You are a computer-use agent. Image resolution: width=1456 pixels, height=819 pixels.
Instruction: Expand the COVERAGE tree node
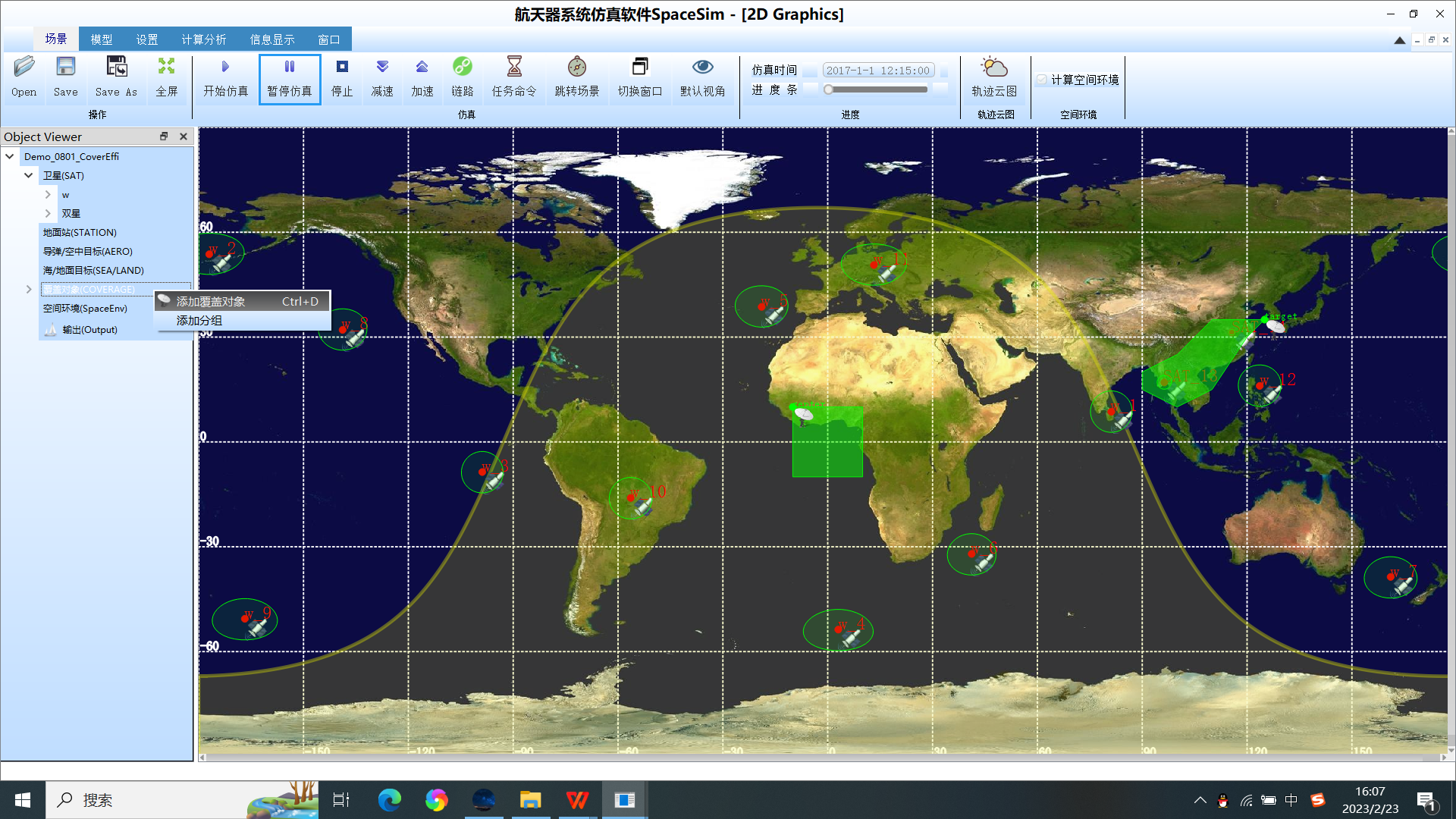(x=29, y=289)
